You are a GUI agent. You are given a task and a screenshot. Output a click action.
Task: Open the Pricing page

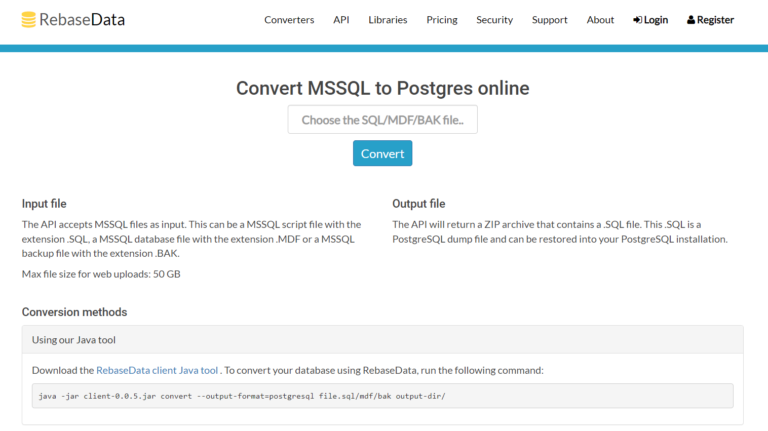(442, 20)
